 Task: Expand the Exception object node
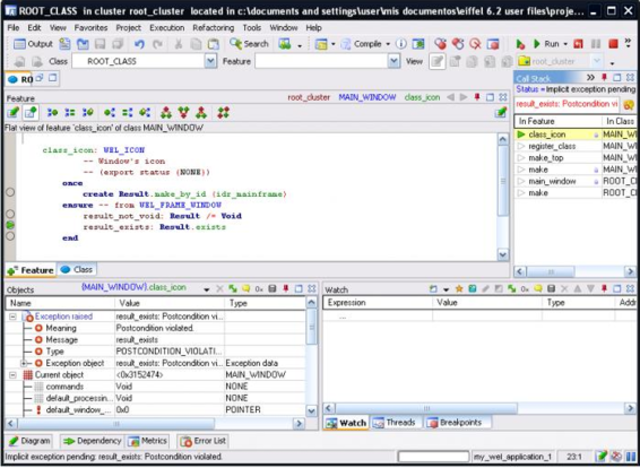(24, 363)
